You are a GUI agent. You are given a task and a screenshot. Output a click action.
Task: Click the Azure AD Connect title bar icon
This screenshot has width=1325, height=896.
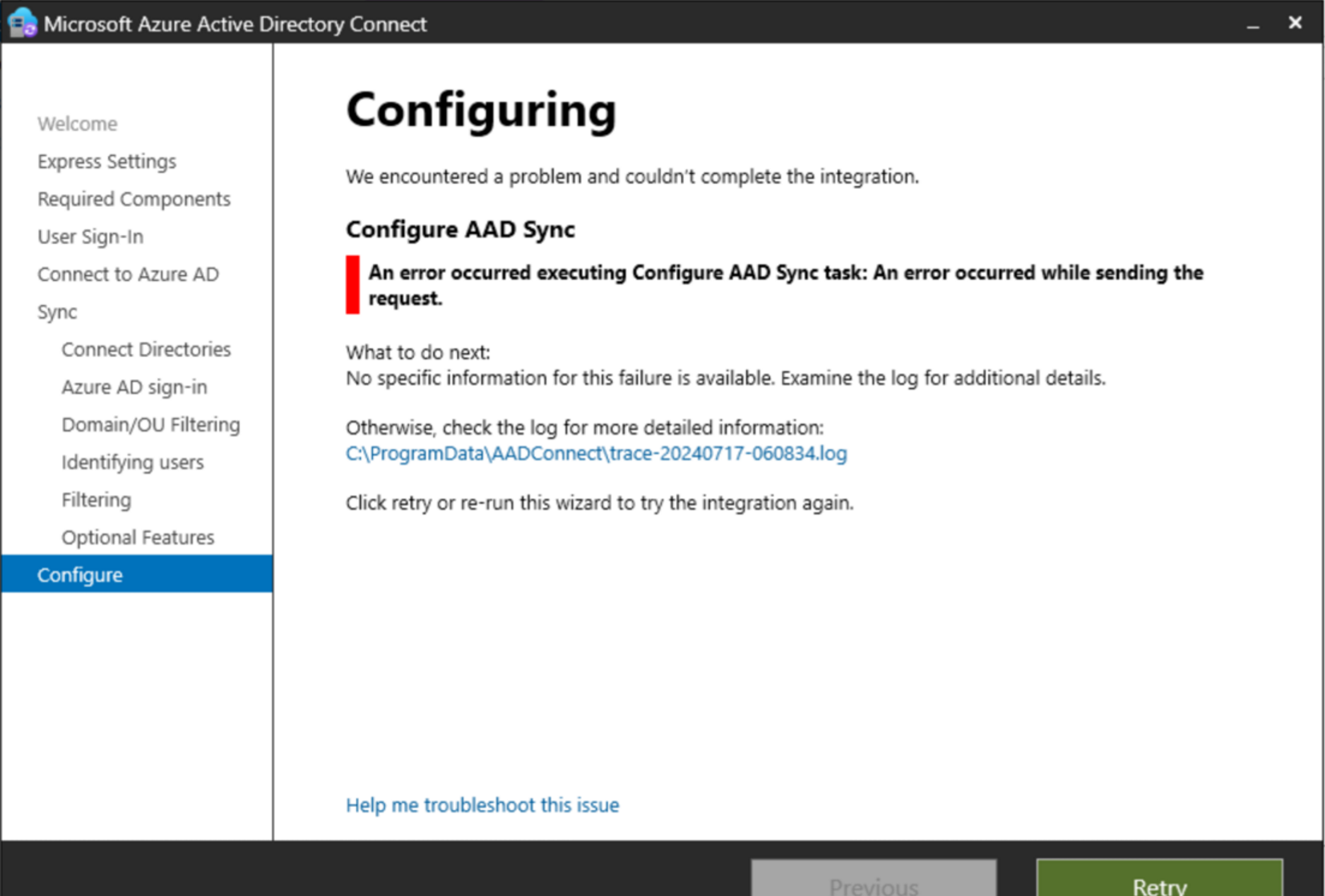coord(22,22)
